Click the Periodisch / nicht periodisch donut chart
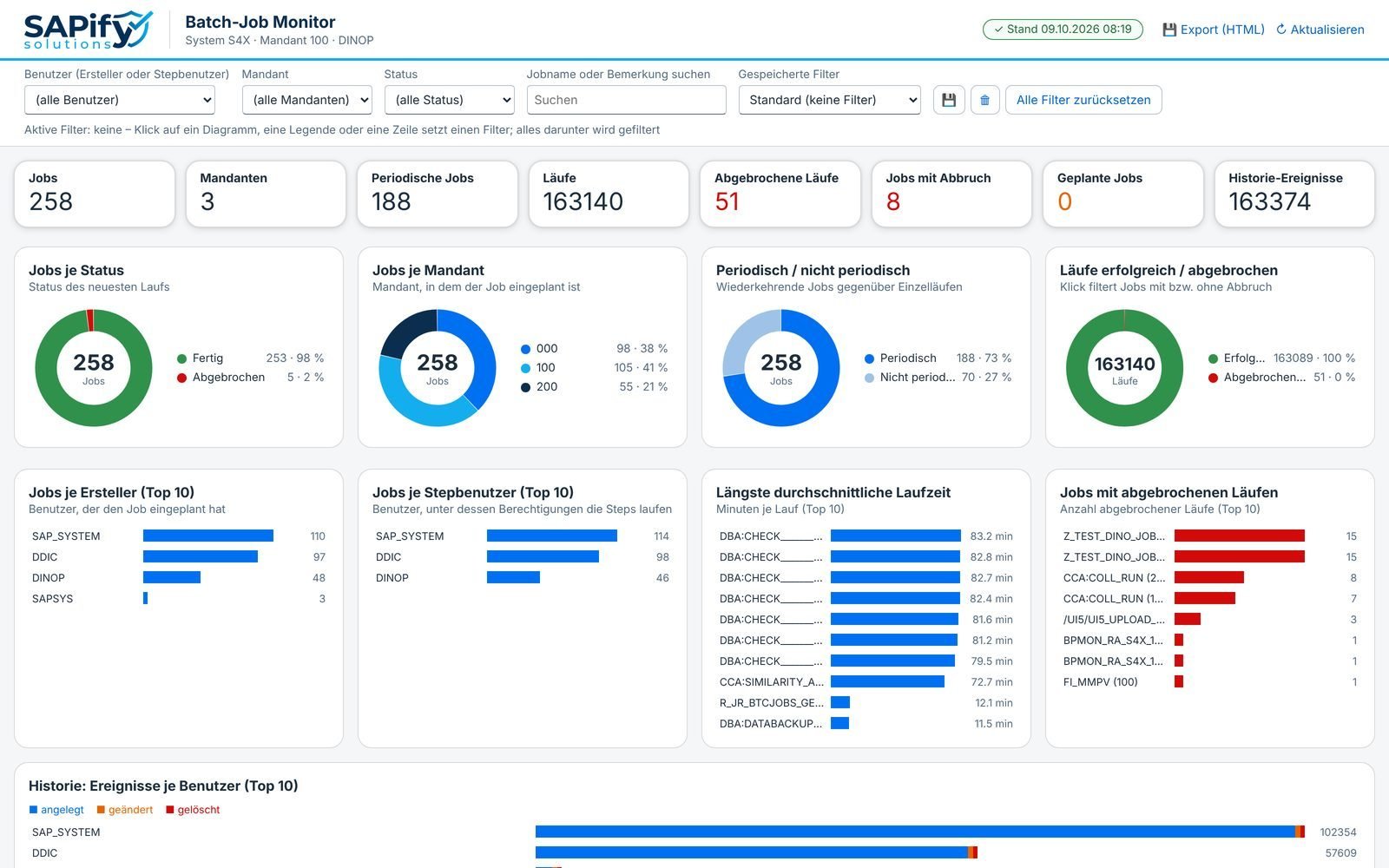 coord(781,368)
